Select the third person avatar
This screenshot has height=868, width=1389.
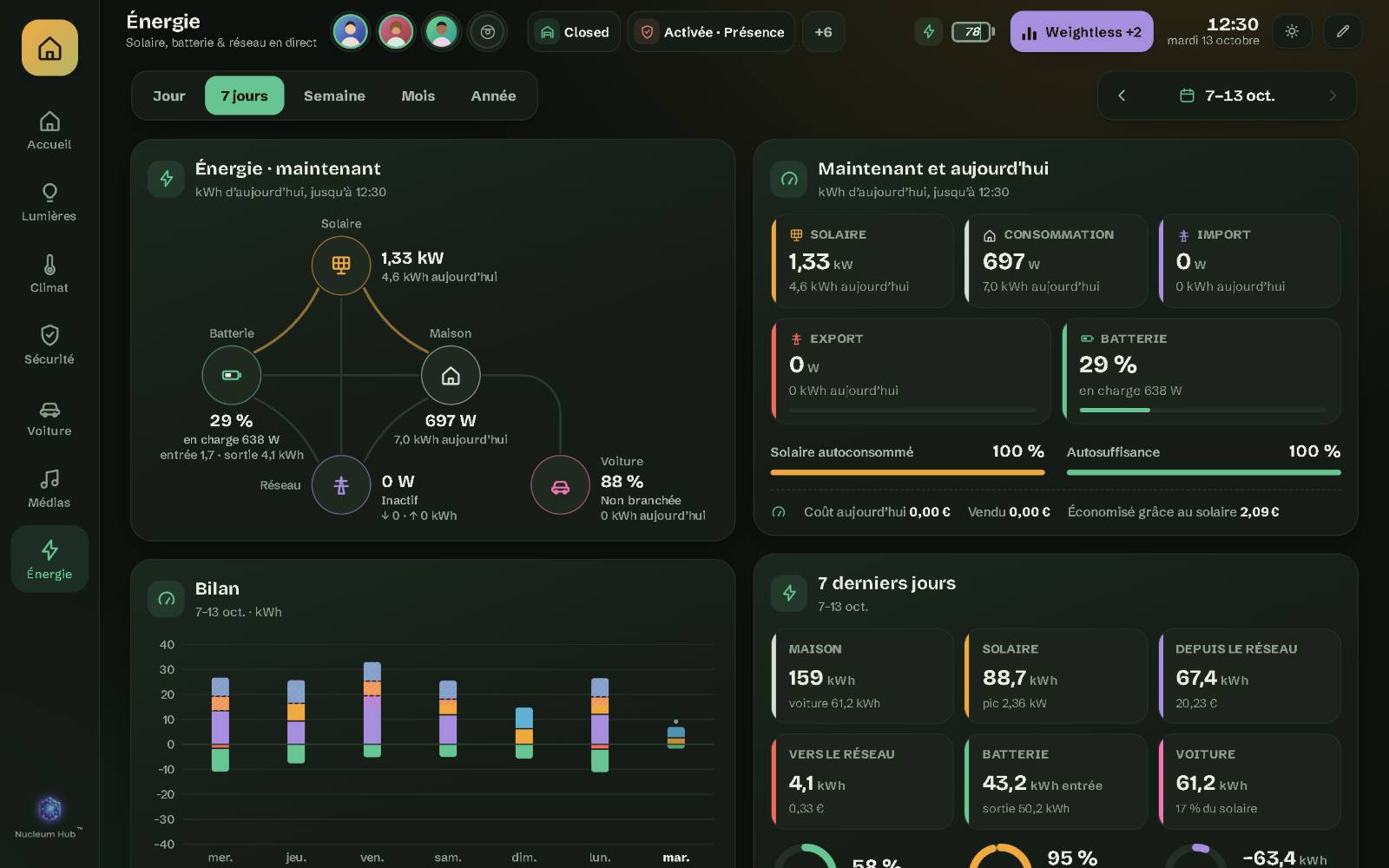(441, 32)
